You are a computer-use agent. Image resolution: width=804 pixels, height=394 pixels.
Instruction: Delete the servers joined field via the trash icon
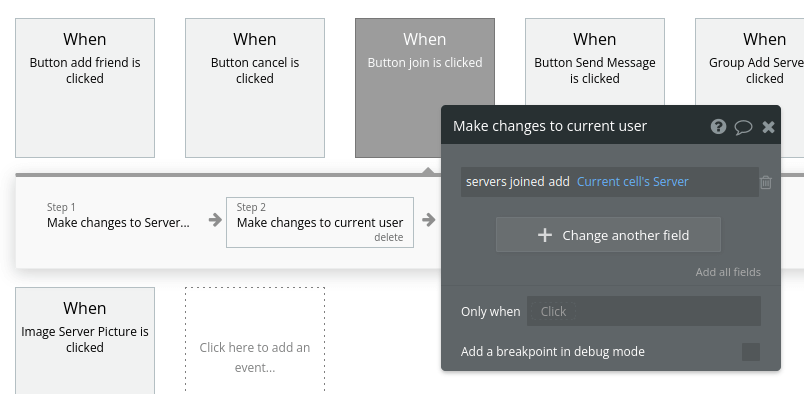click(x=766, y=182)
